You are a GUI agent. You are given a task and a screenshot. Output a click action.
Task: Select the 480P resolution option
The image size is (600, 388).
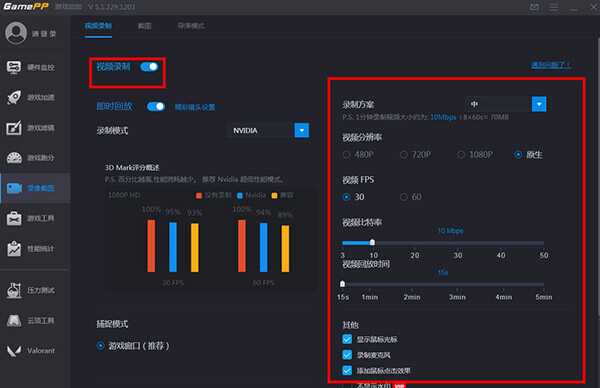tap(358, 155)
